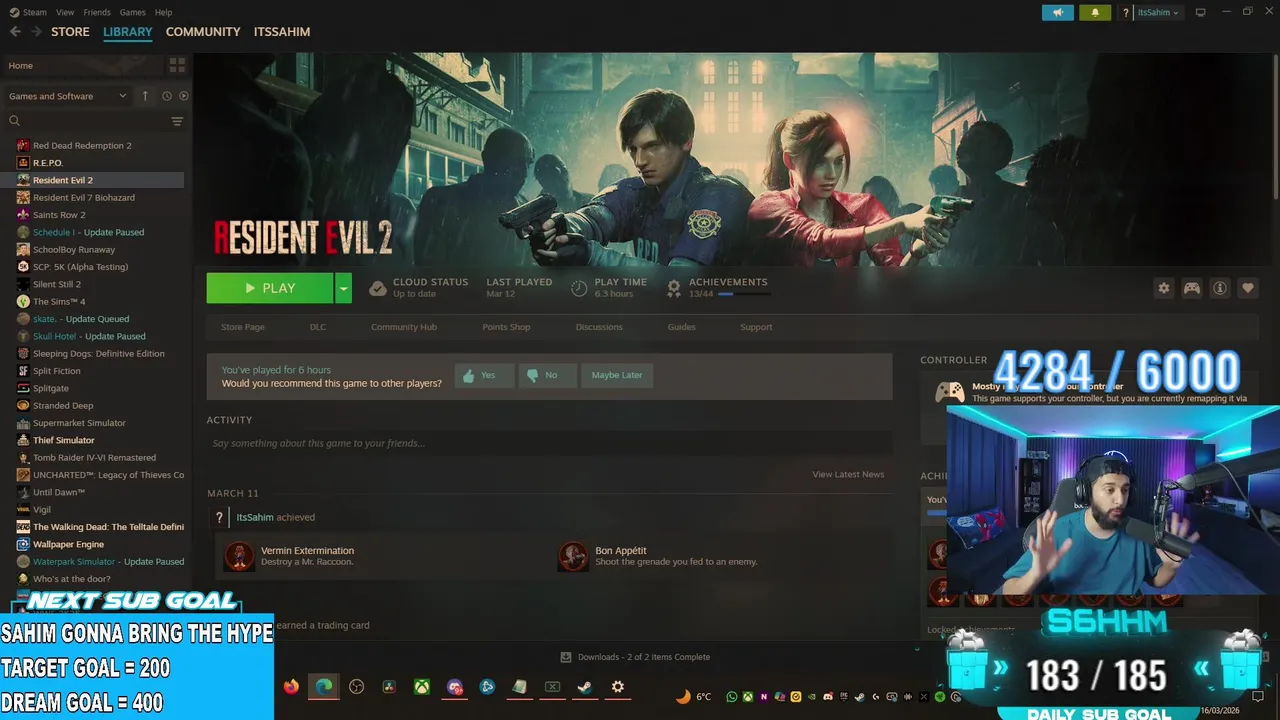This screenshot has width=1280, height=720.
Task: Open Bon Appétit achievement icon
Action: pos(573,556)
